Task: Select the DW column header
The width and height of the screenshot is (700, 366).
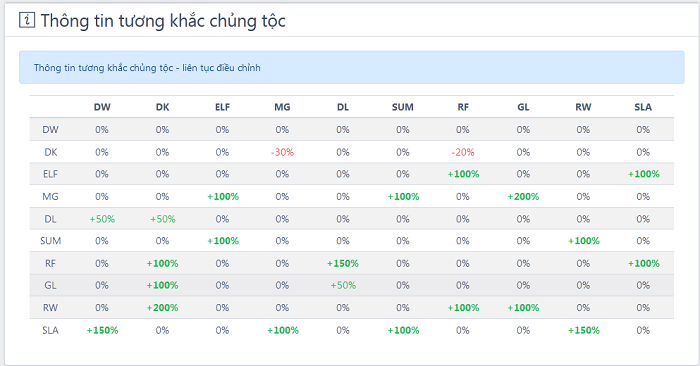Action: click(102, 107)
